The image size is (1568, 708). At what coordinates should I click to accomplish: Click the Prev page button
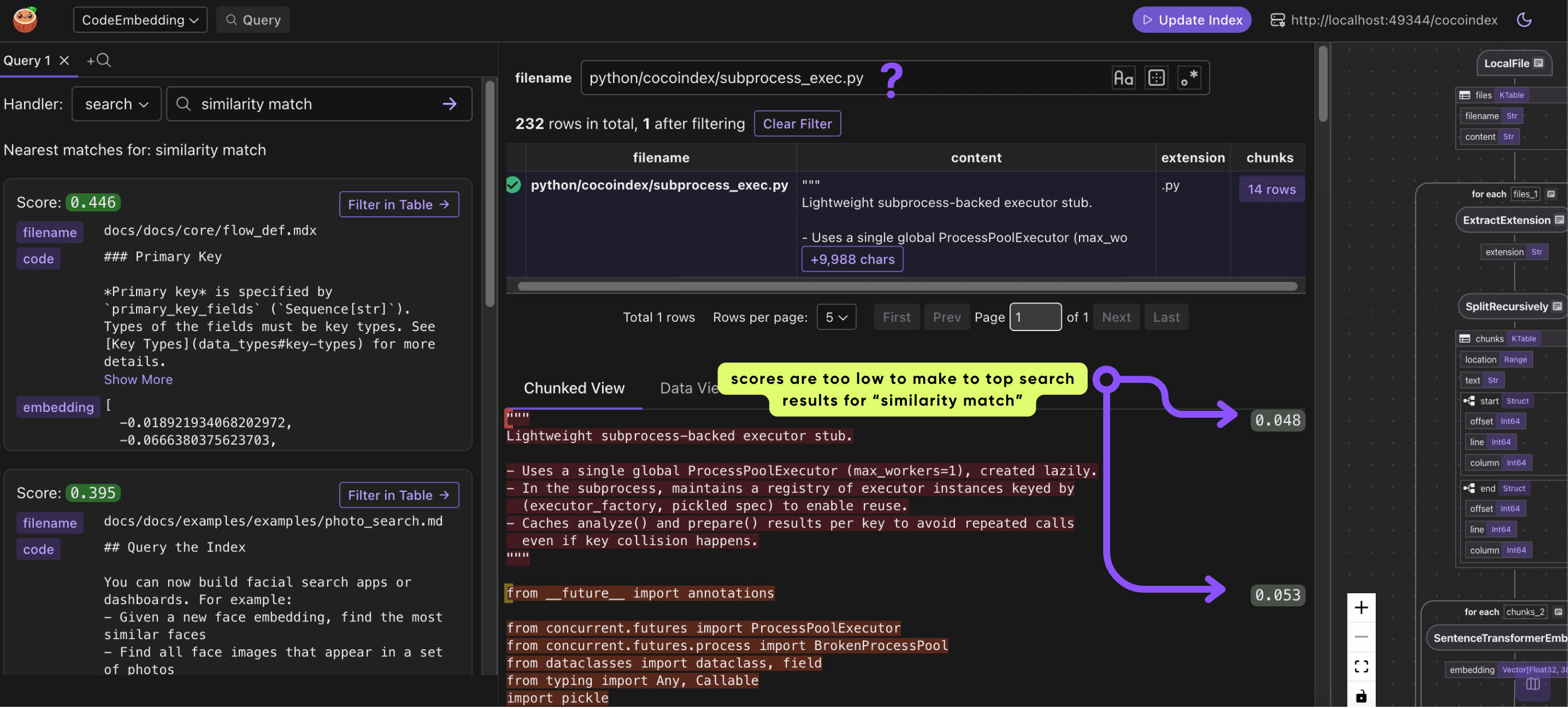point(946,317)
